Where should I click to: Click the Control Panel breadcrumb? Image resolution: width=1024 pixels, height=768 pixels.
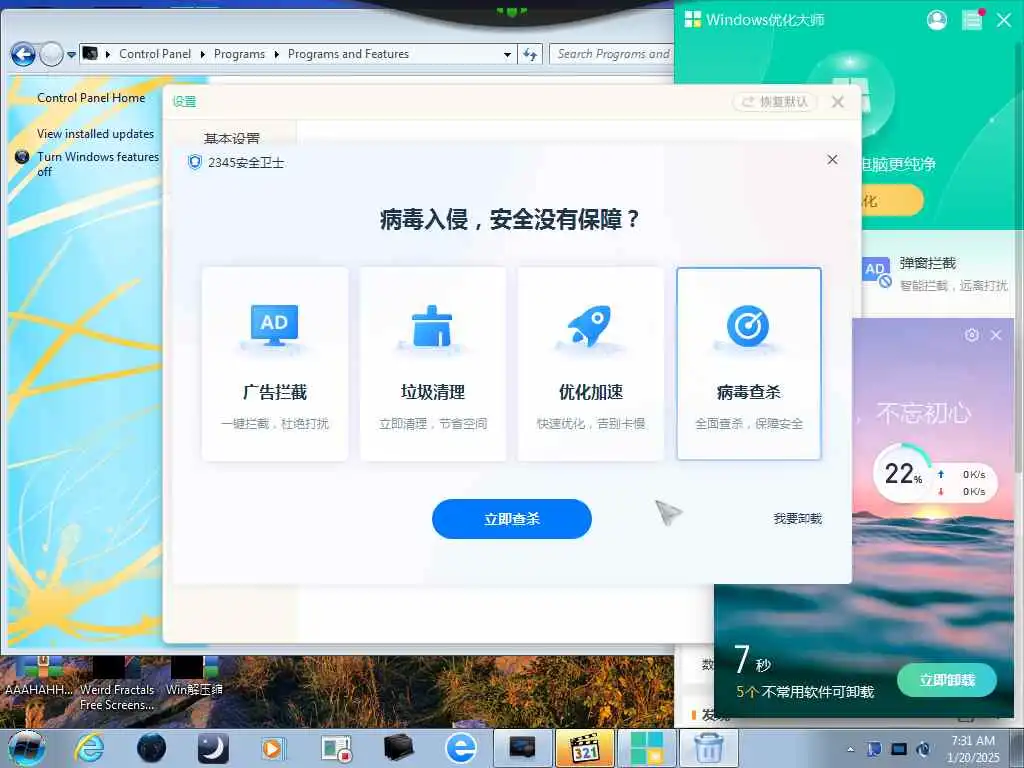pos(155,54)
